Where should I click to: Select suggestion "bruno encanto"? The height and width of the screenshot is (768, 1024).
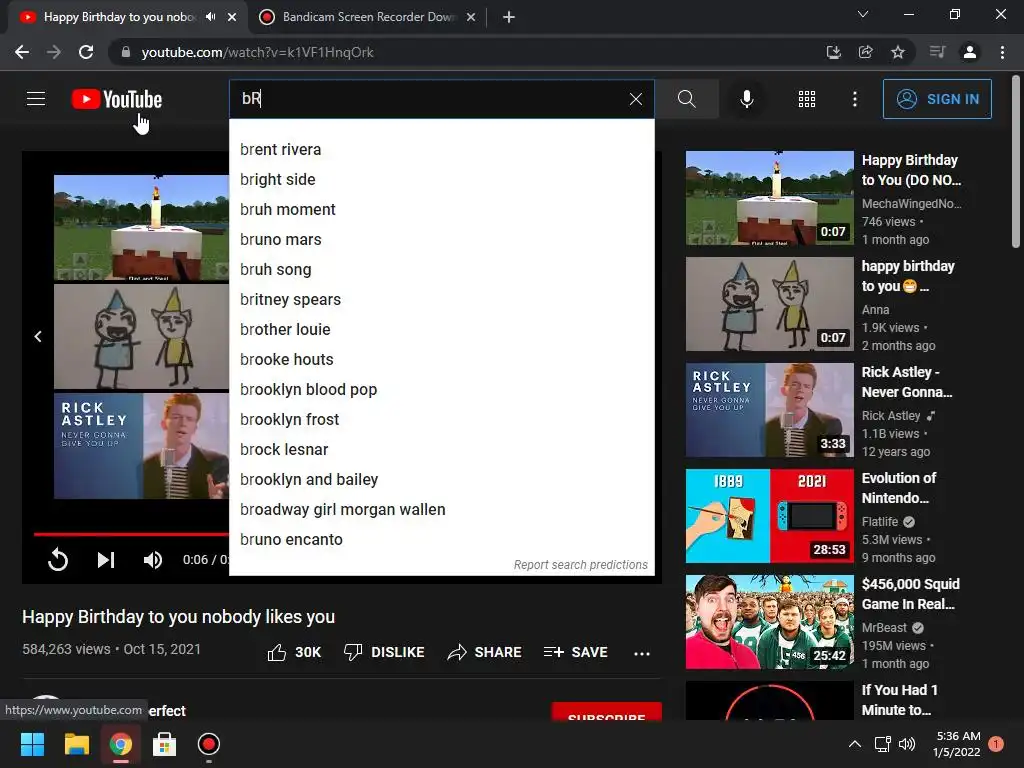[x=441, y=540]
